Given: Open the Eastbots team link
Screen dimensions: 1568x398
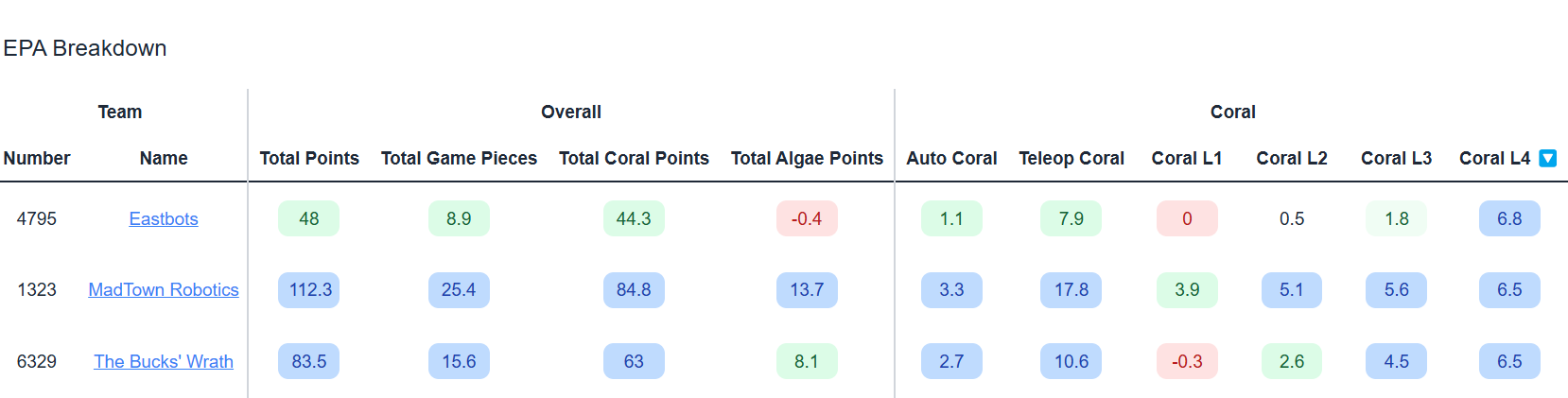Looking at the screenshot, I should tap(164, 218).
